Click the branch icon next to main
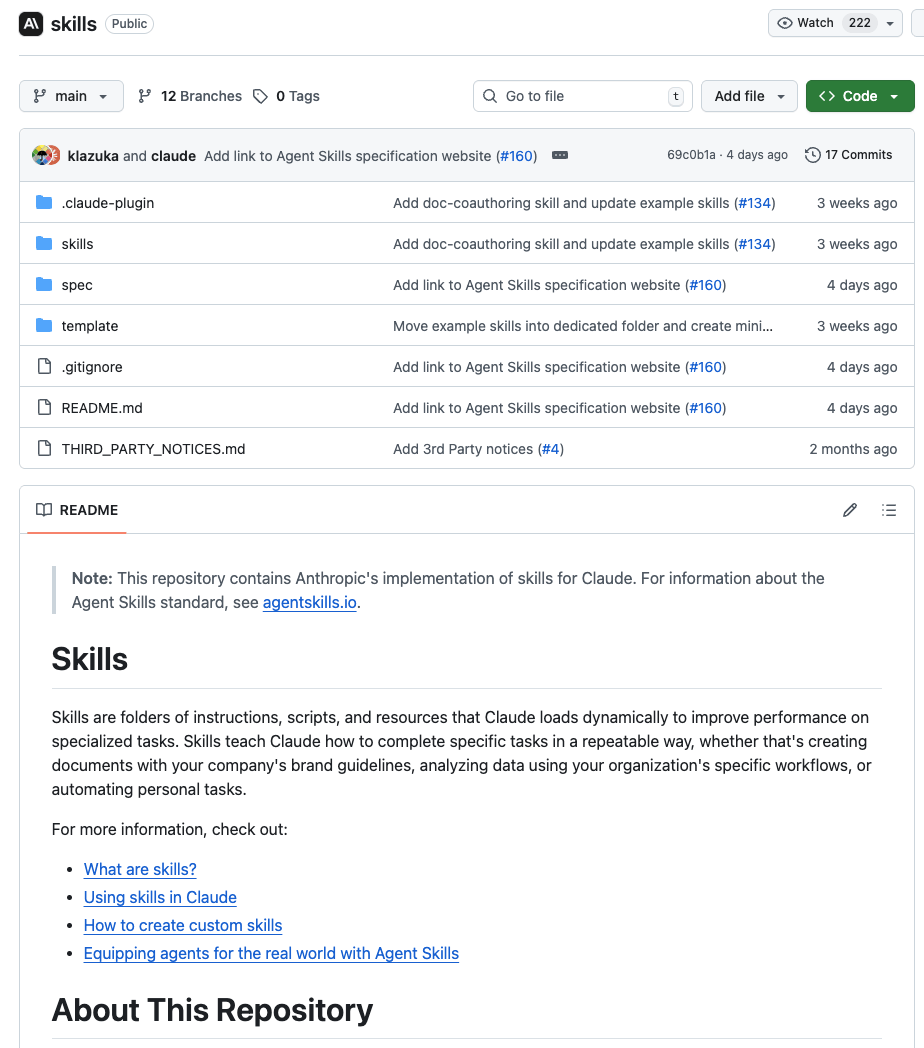This screenshot has width=924, height=1048. pyautogui.click(x=40, y=96)
